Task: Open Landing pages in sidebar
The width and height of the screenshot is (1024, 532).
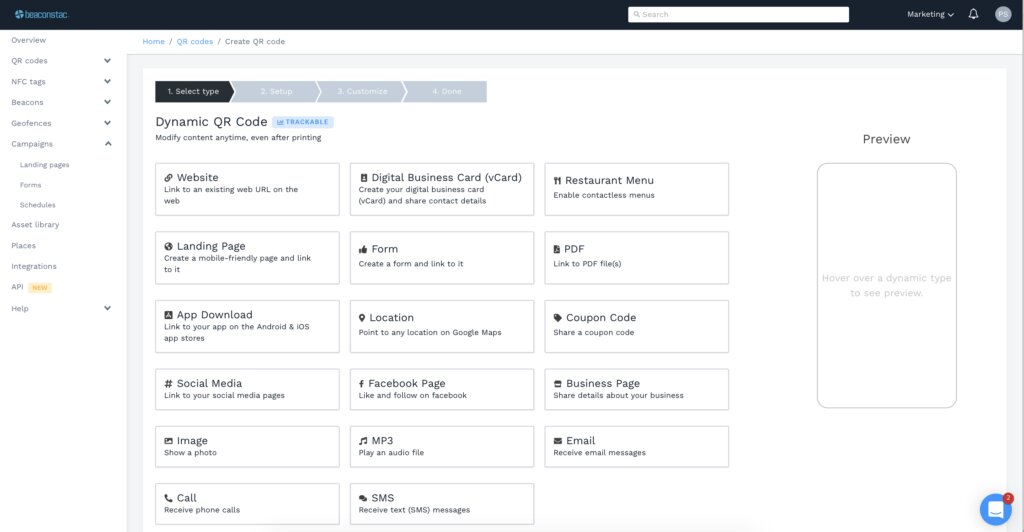Action: point(45,165)
